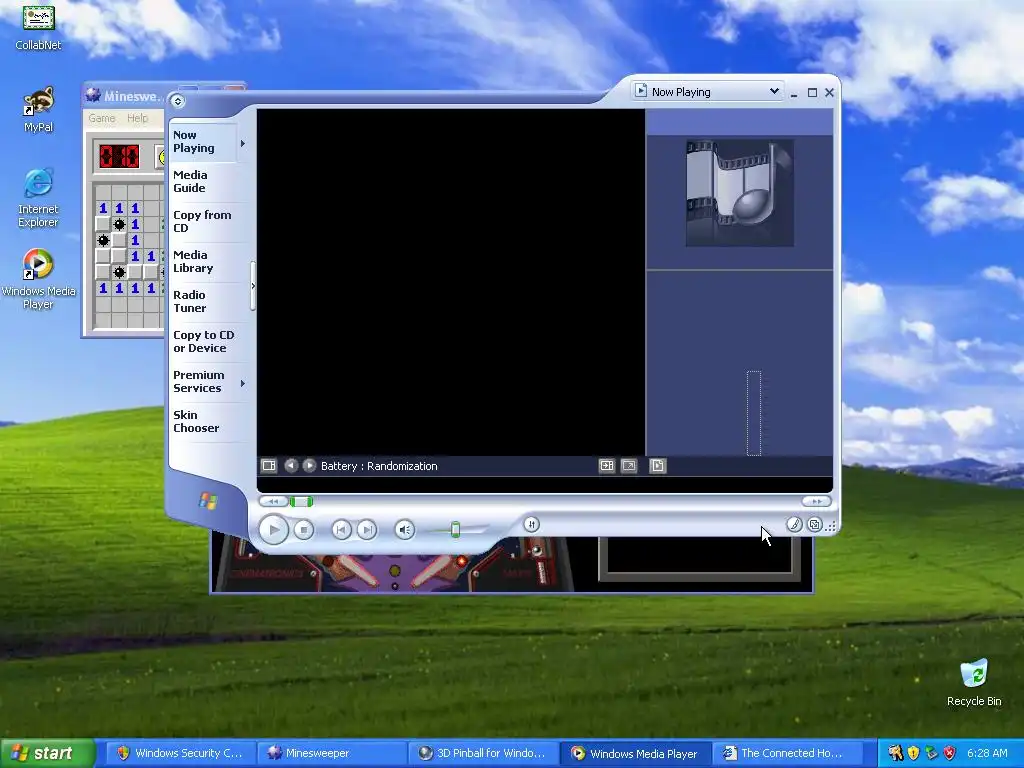Mute the Media Player sound

pyautogui.click(x=405, y=530)
